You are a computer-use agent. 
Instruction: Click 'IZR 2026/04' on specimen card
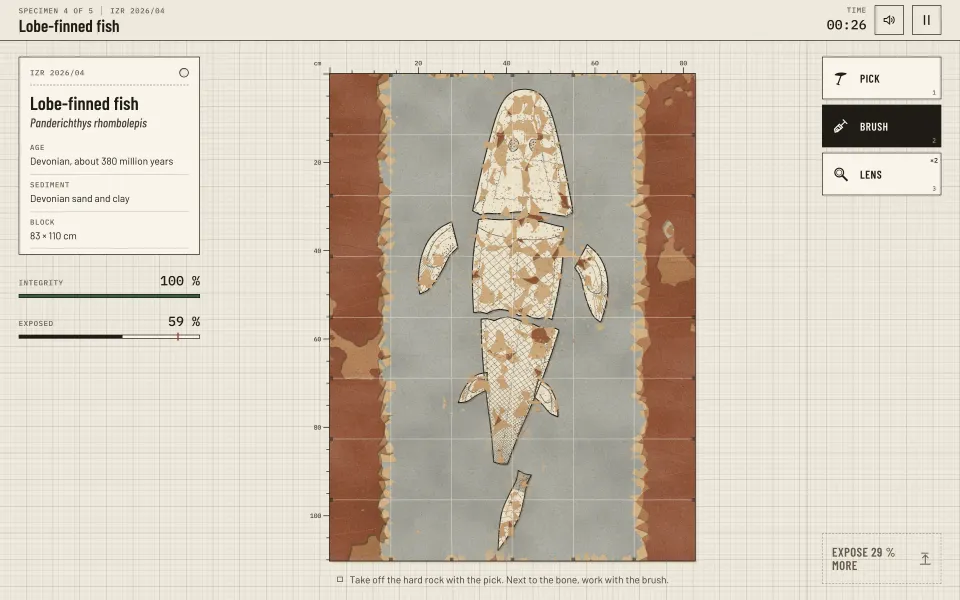pos(58,73)
